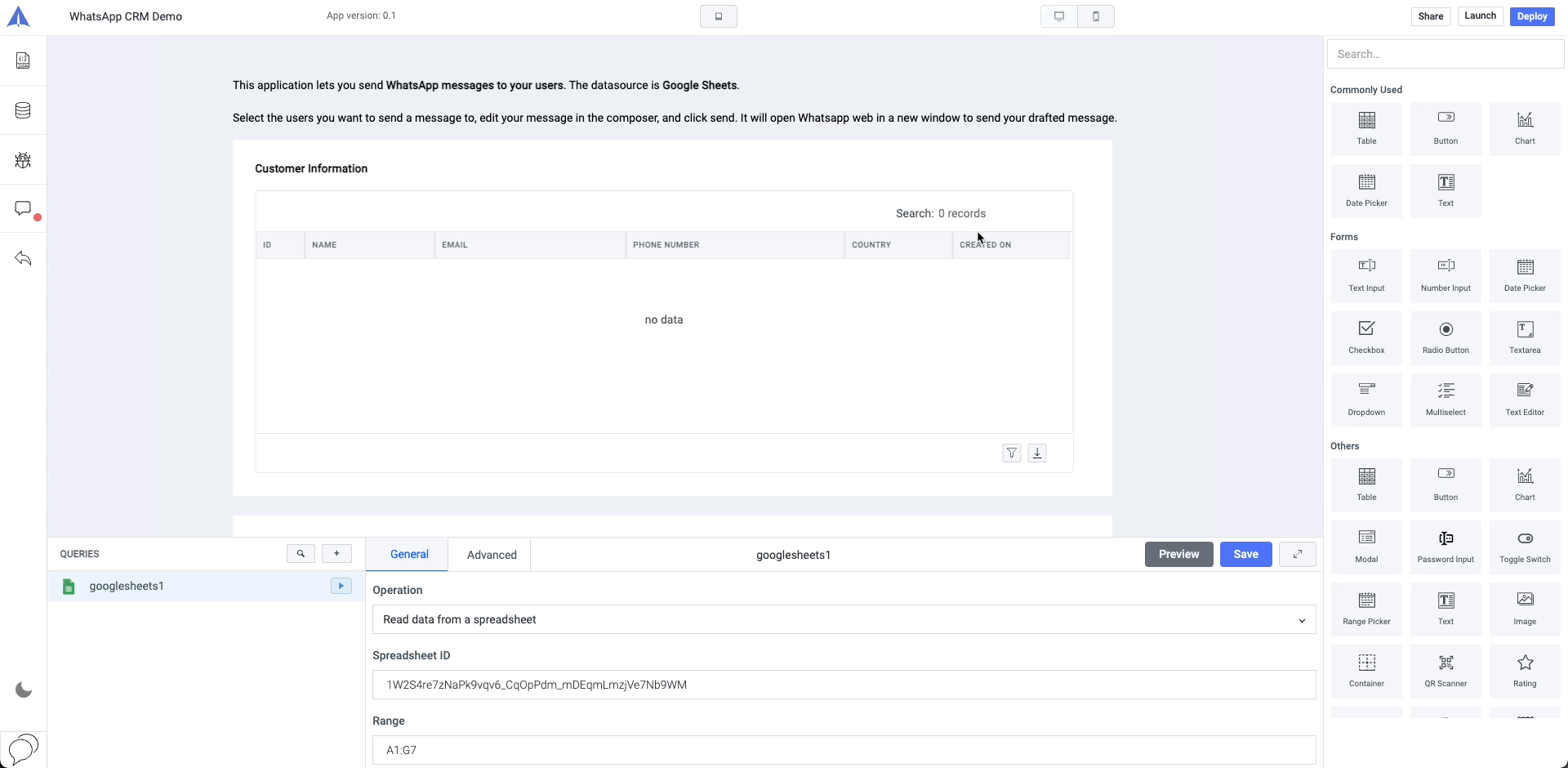The image size is (1568, 768).
Task: Open comments icon in left sidebar
Action: (23, 209)
